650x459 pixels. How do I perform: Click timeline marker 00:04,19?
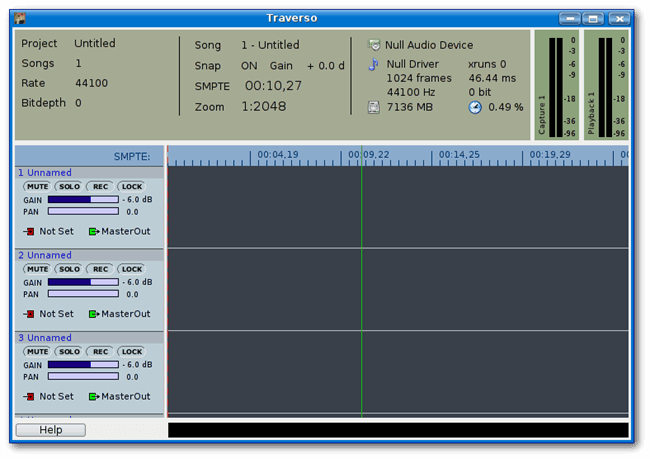point(278,155)
